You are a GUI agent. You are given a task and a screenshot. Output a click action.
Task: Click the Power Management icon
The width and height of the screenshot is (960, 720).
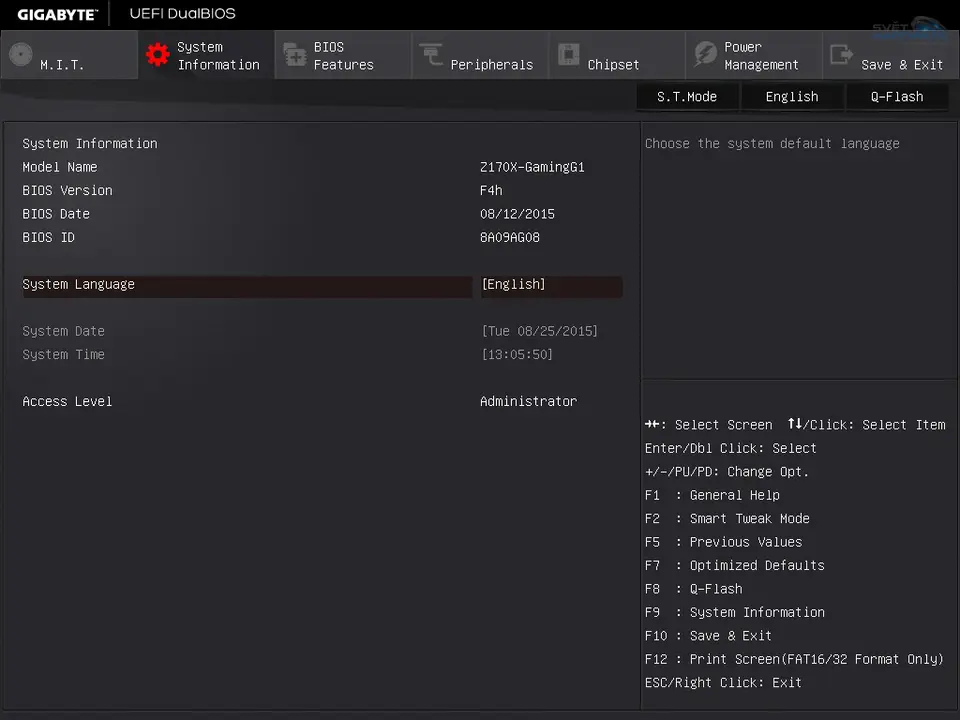click(706, 55)
